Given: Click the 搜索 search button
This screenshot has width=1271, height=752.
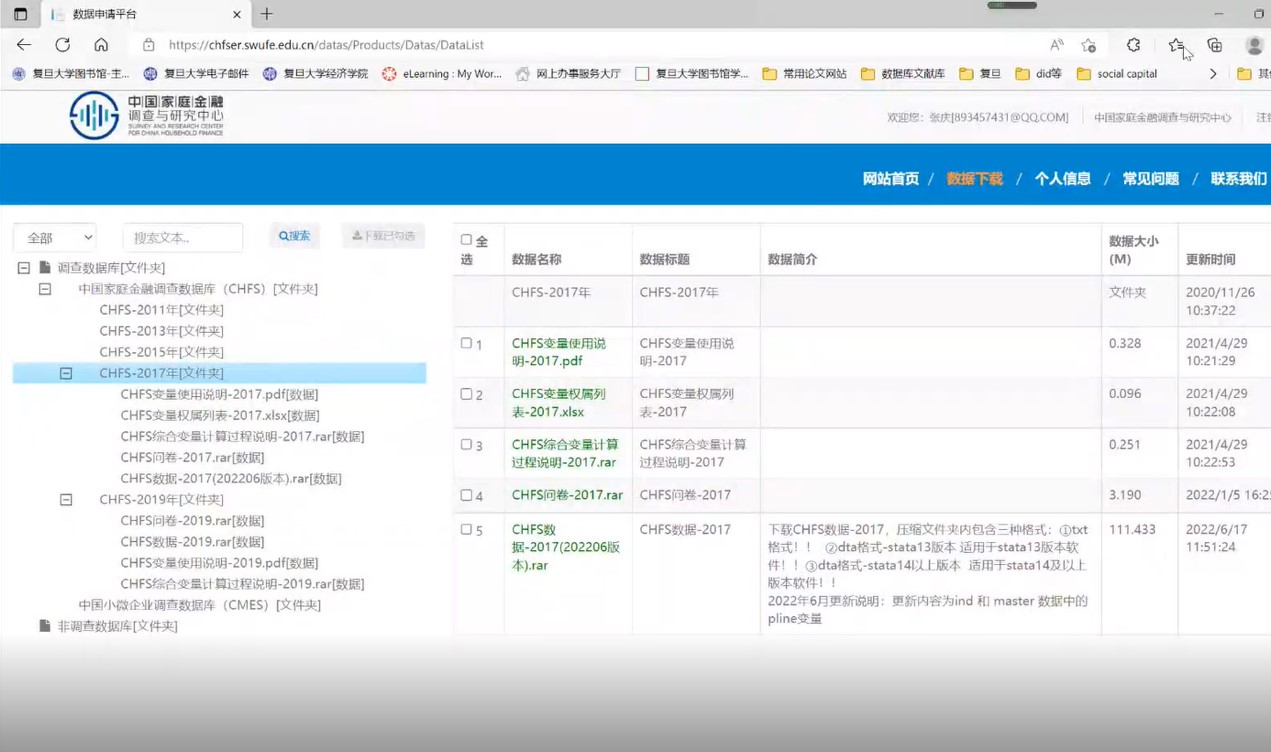Looking at the screenshot, I should click(294, 236).
